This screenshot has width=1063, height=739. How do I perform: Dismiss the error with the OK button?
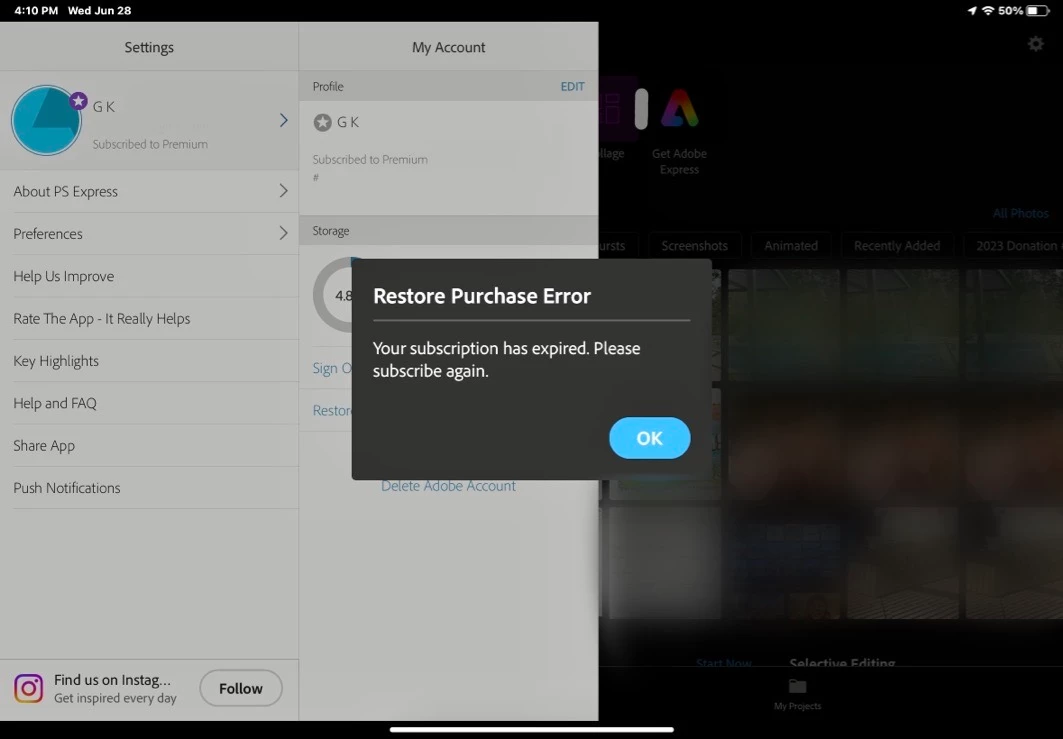pos(649,438)
